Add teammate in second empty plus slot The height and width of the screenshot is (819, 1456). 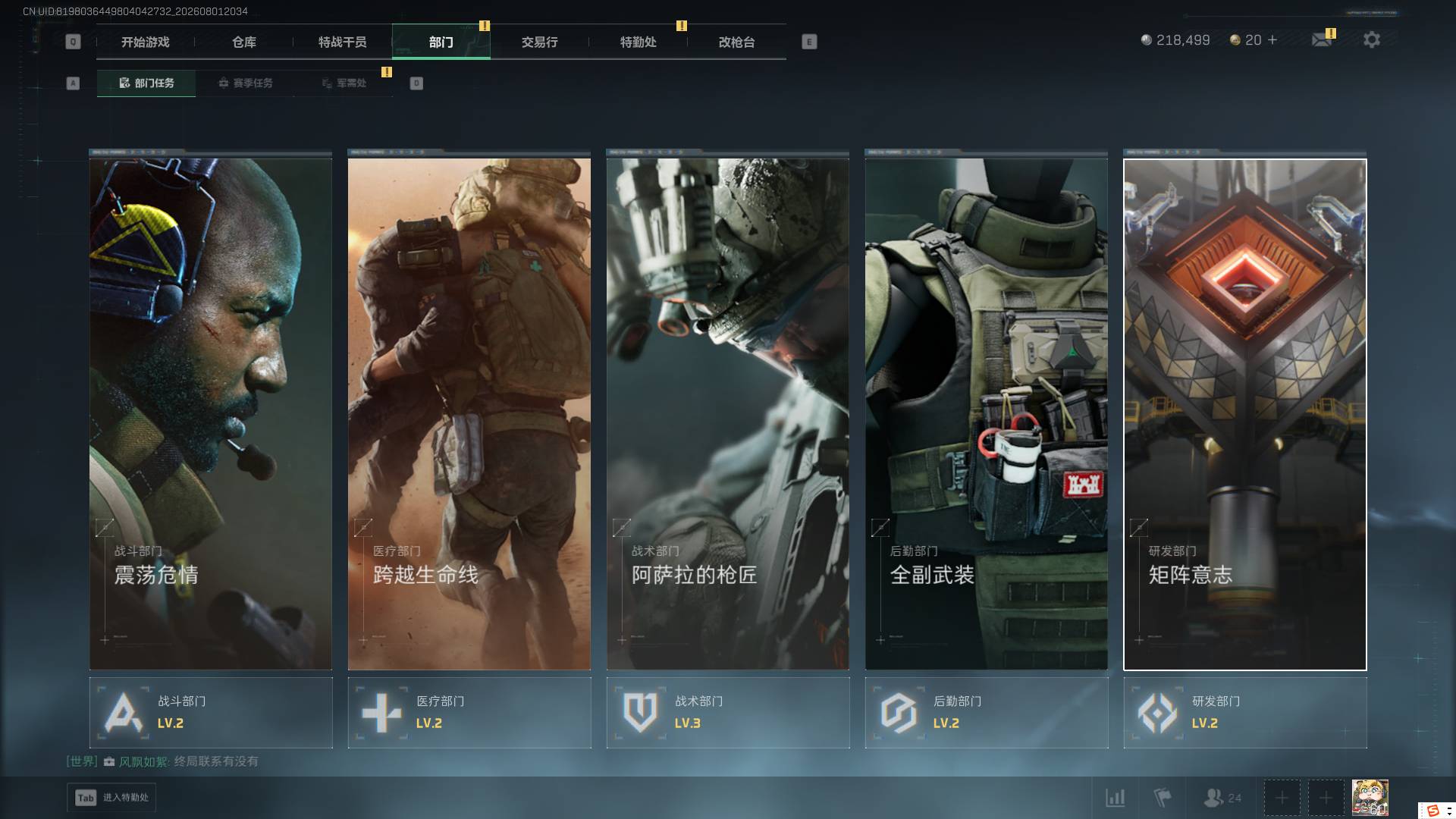coord(1326,798)
